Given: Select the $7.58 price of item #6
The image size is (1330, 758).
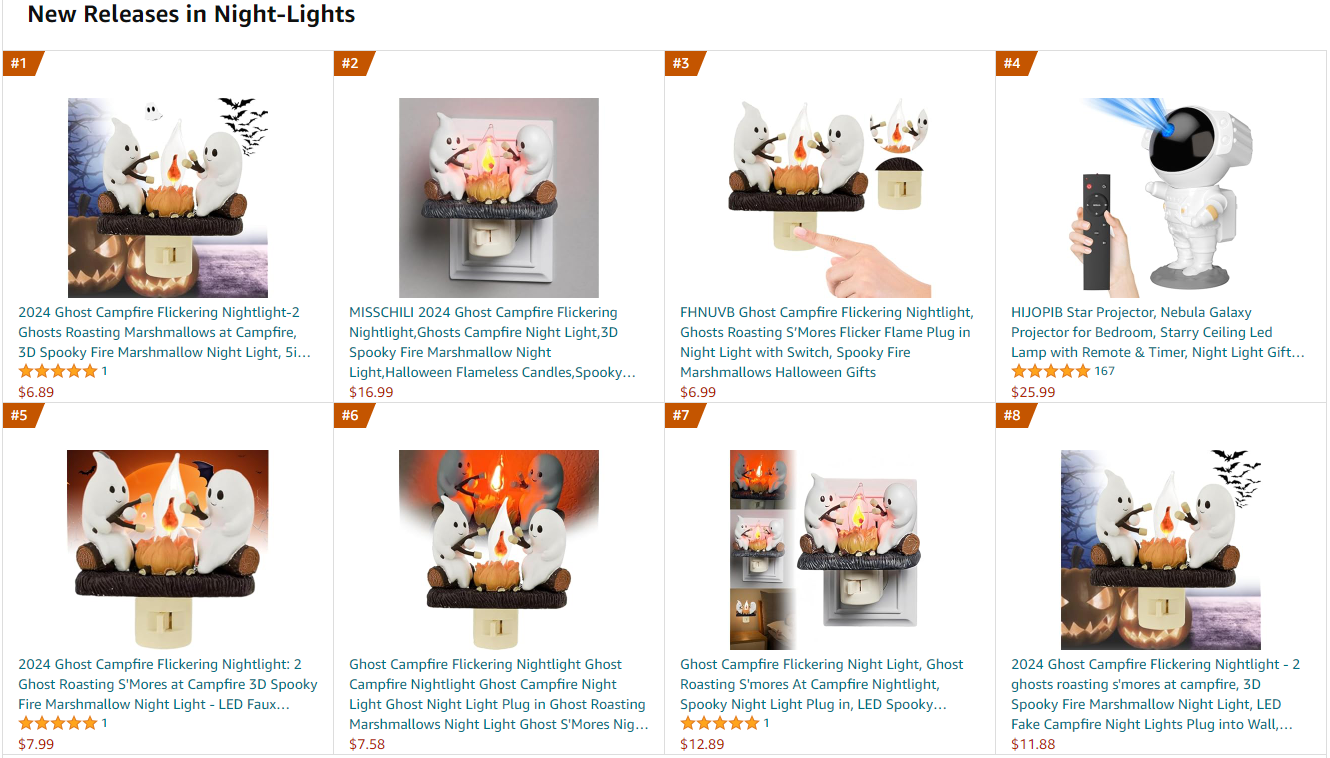Looking at the screenshot, I should 367,744.
